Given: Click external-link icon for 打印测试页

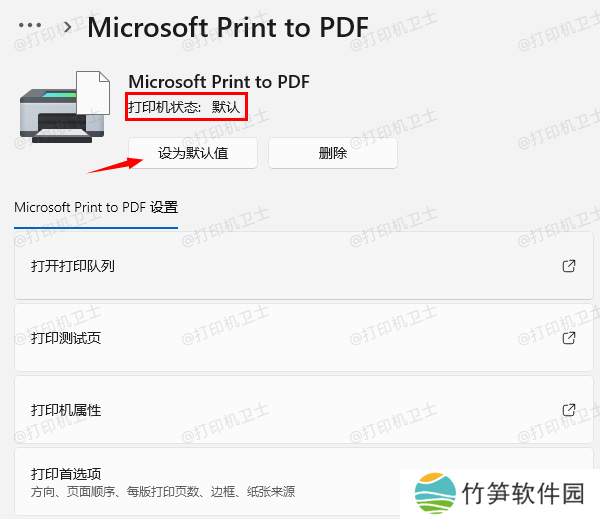Looking at the screenshot, I should pyautogui.click(x=569, y=338).
